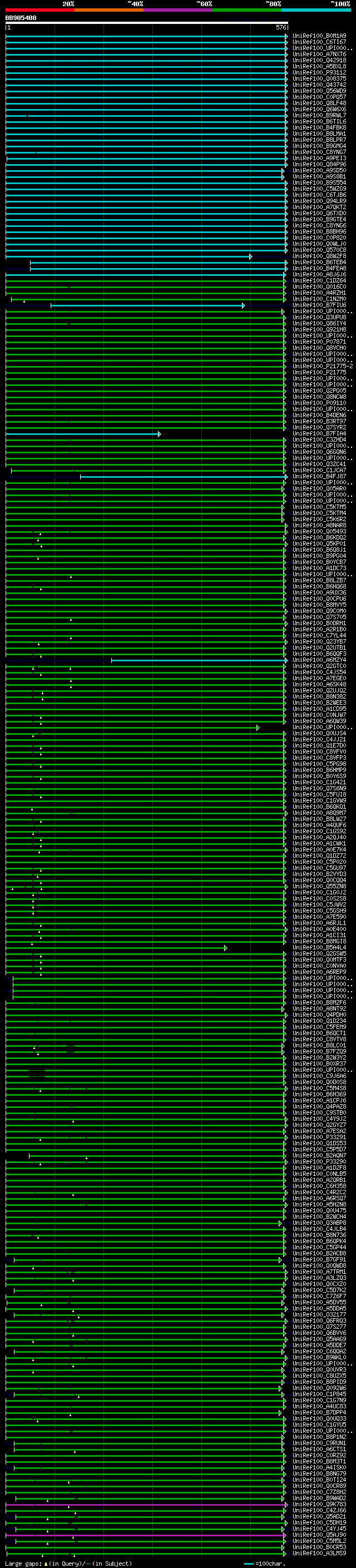Screen dimensions: 356x1568
Task: Select the UniRef100_B8MGI8 label
Action: pyautogui.click(x=319, y=941)
